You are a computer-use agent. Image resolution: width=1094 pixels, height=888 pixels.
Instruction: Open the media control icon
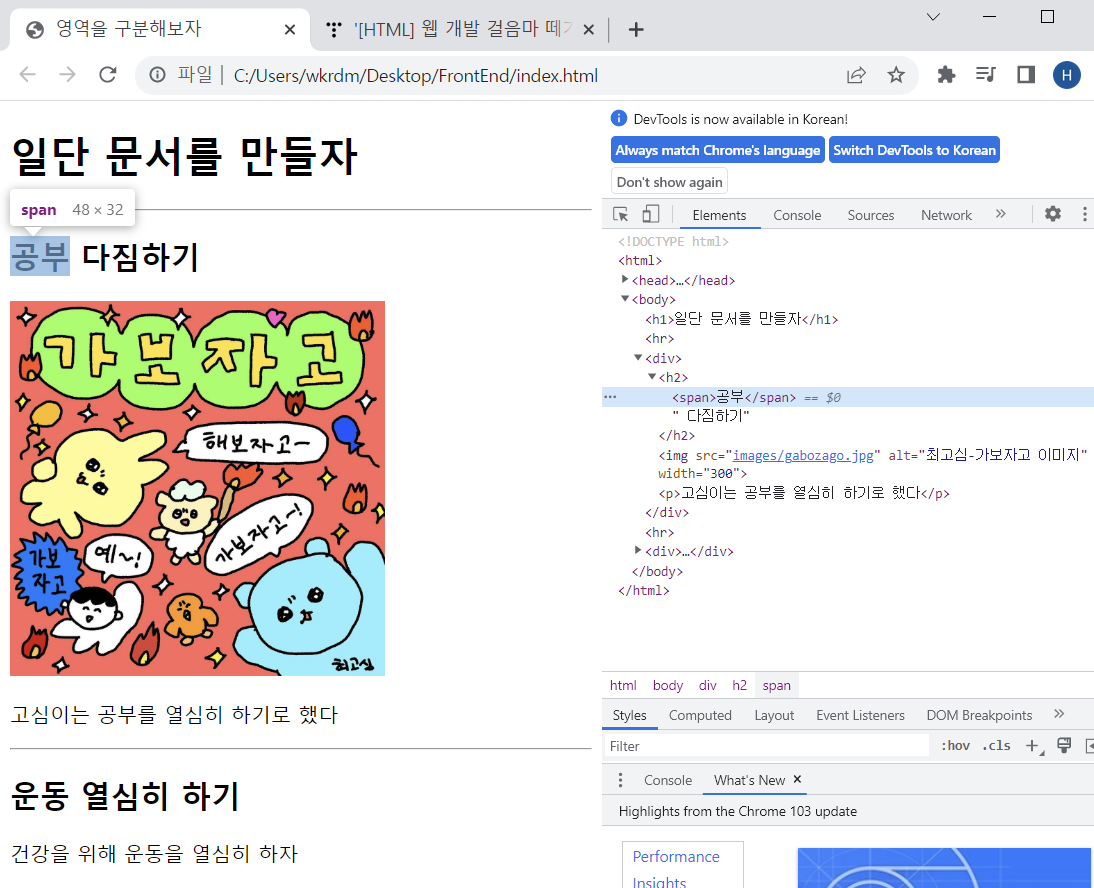pyautogui.click(x=986, y=75)
